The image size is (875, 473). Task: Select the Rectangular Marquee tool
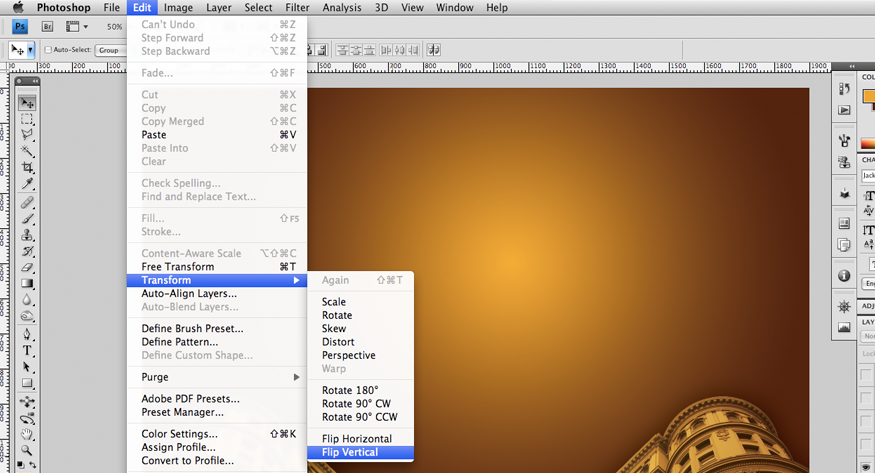(27, 119)
